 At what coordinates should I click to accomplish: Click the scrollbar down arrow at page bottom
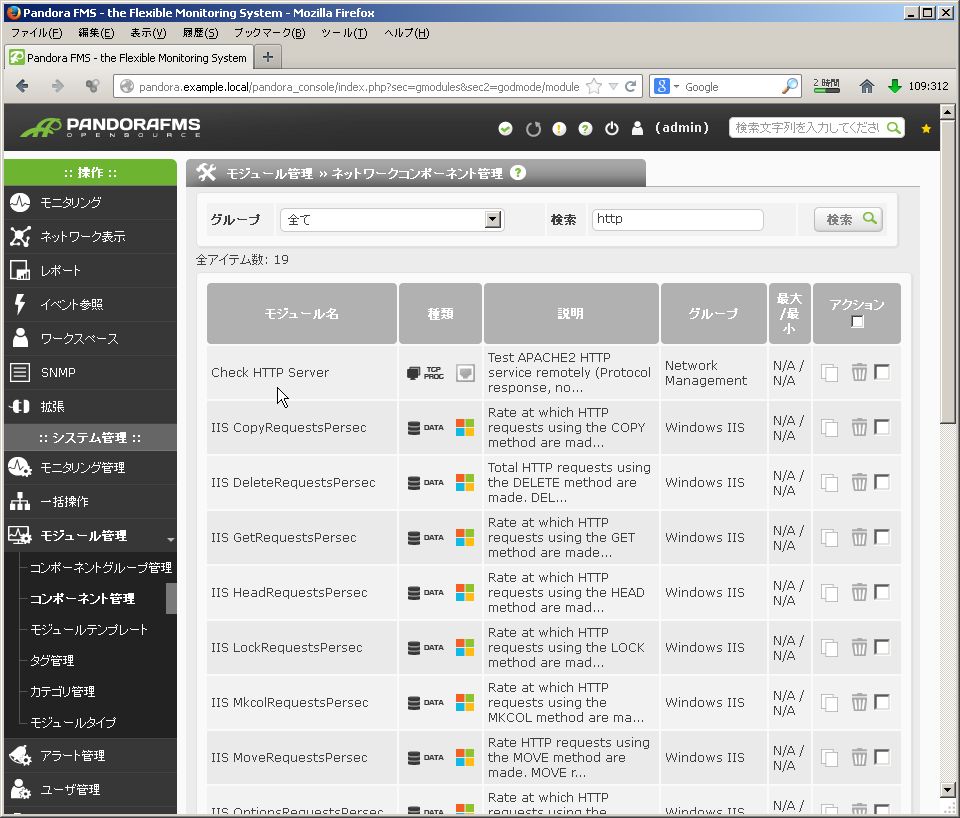pyautogui.click(x=947, y=789)
